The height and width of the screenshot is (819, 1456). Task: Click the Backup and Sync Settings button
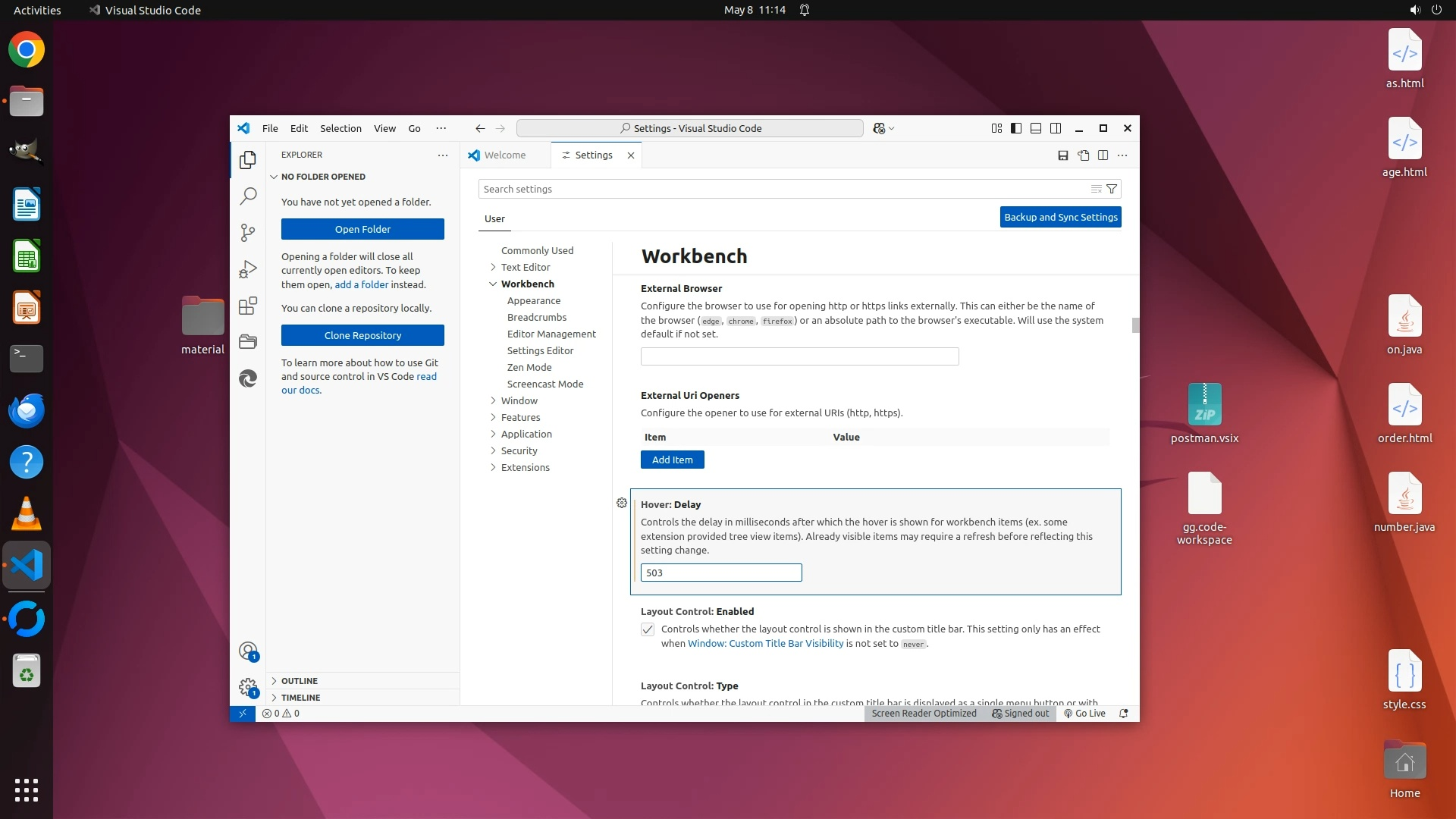click(1060, 217)
